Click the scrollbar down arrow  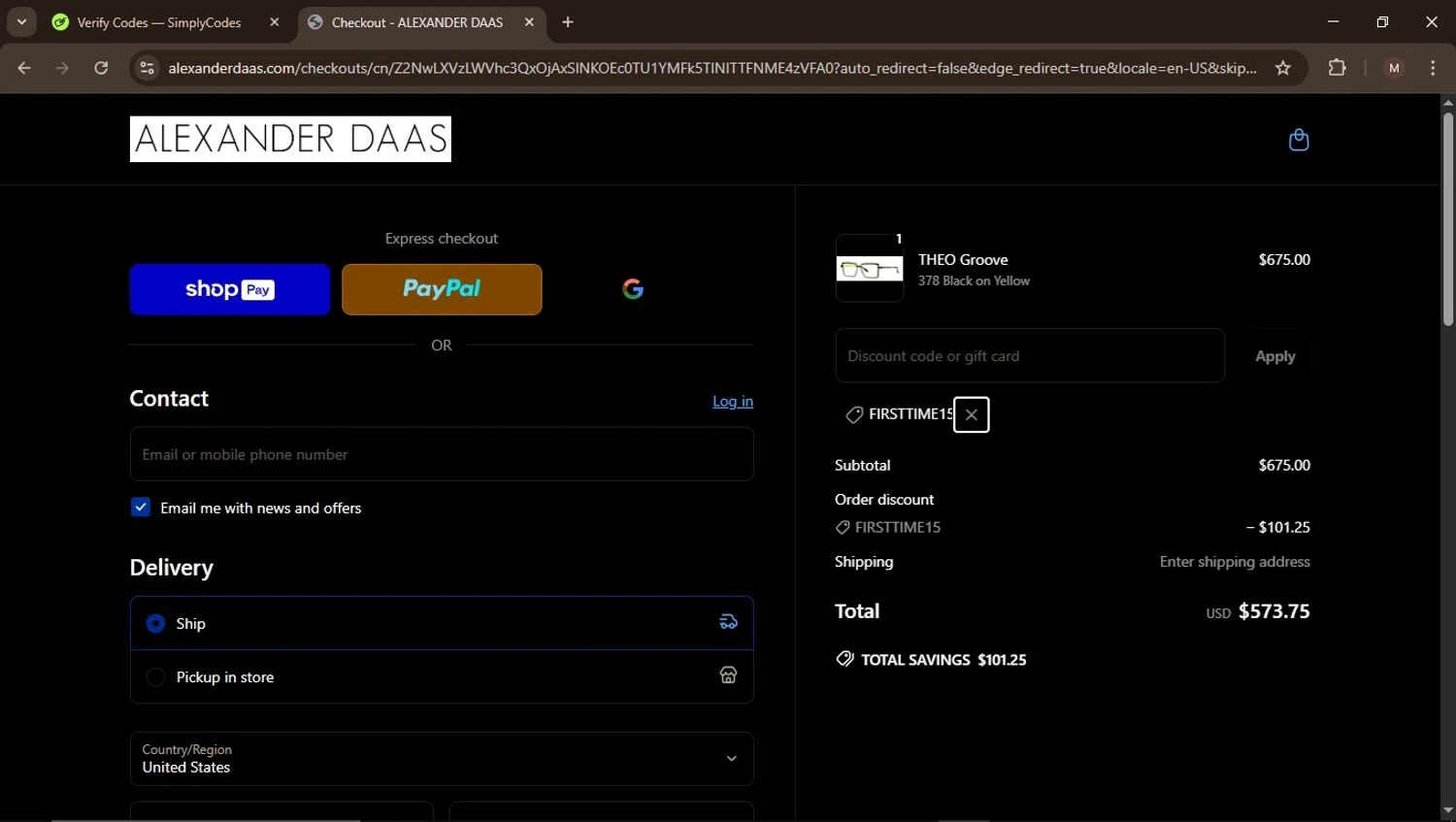[1448, 811]
